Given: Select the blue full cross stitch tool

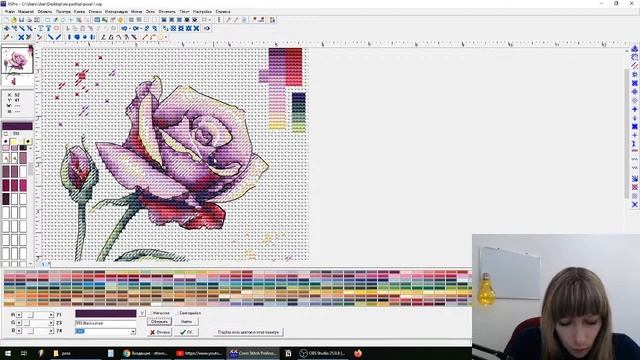Looking at the screenshot, I should pyautogui.click(x=21, y=37).
